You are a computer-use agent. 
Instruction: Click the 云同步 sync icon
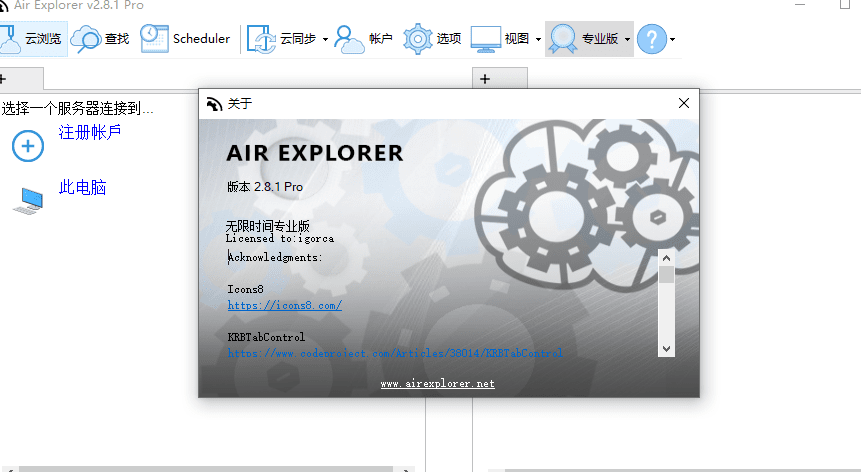[x=261, y=39]
